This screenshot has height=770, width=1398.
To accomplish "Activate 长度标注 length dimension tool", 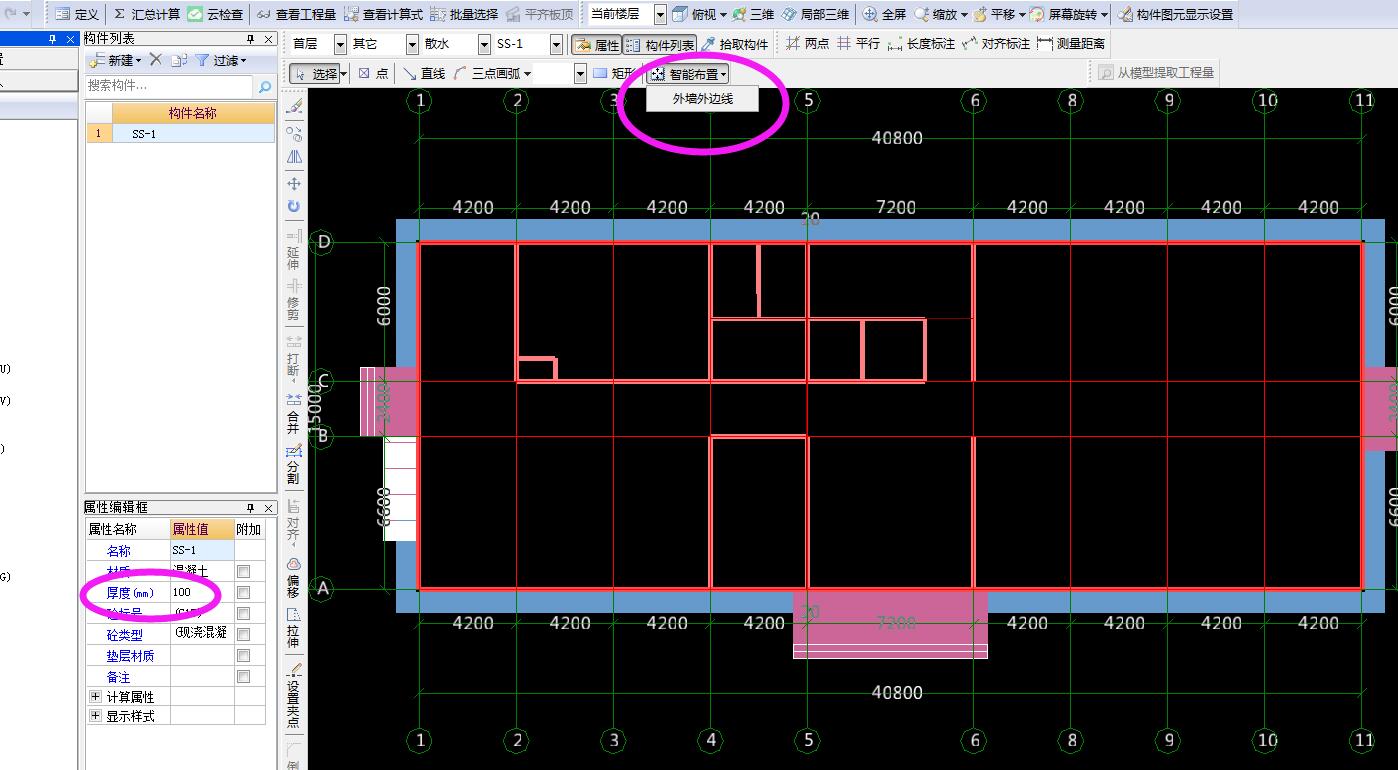I will click(x=921, y=44).
